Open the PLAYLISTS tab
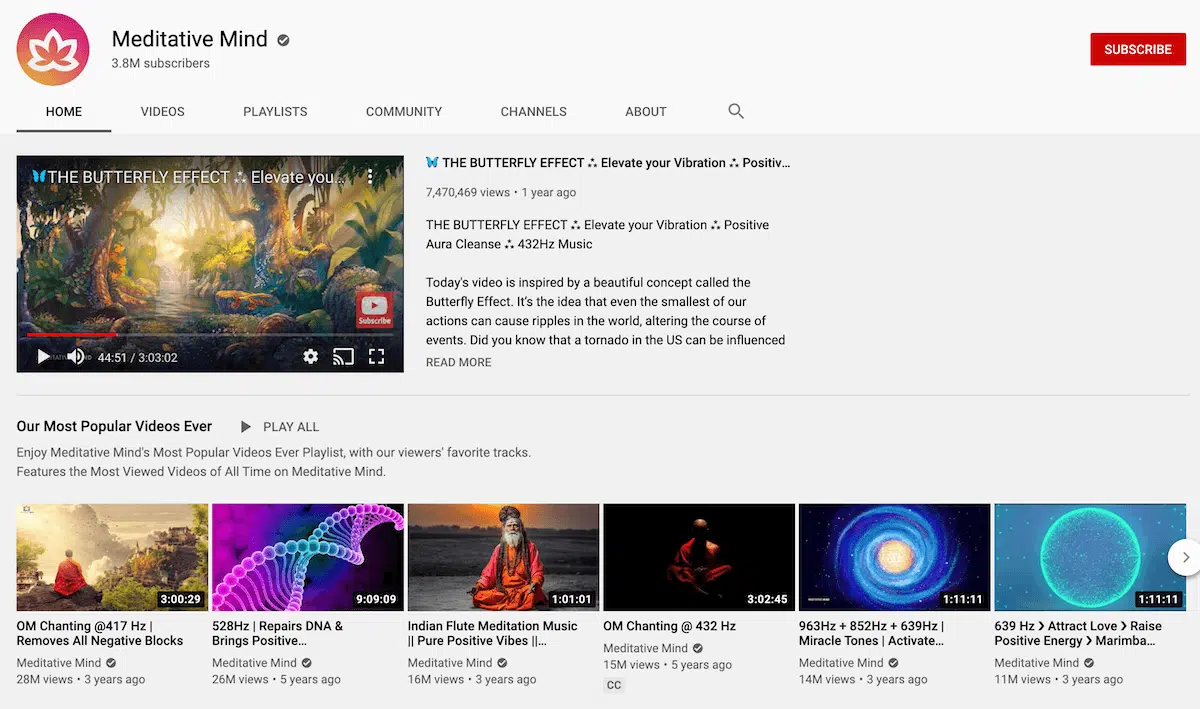1200x709 pixels. pyautogui.click(x=275, y=112)
